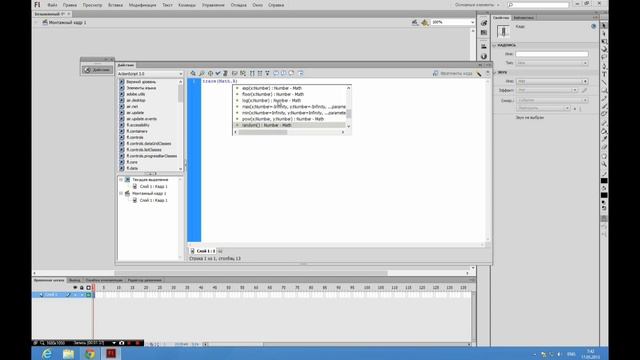
Task: Select the fl.core package
Action: click(132, 162)
